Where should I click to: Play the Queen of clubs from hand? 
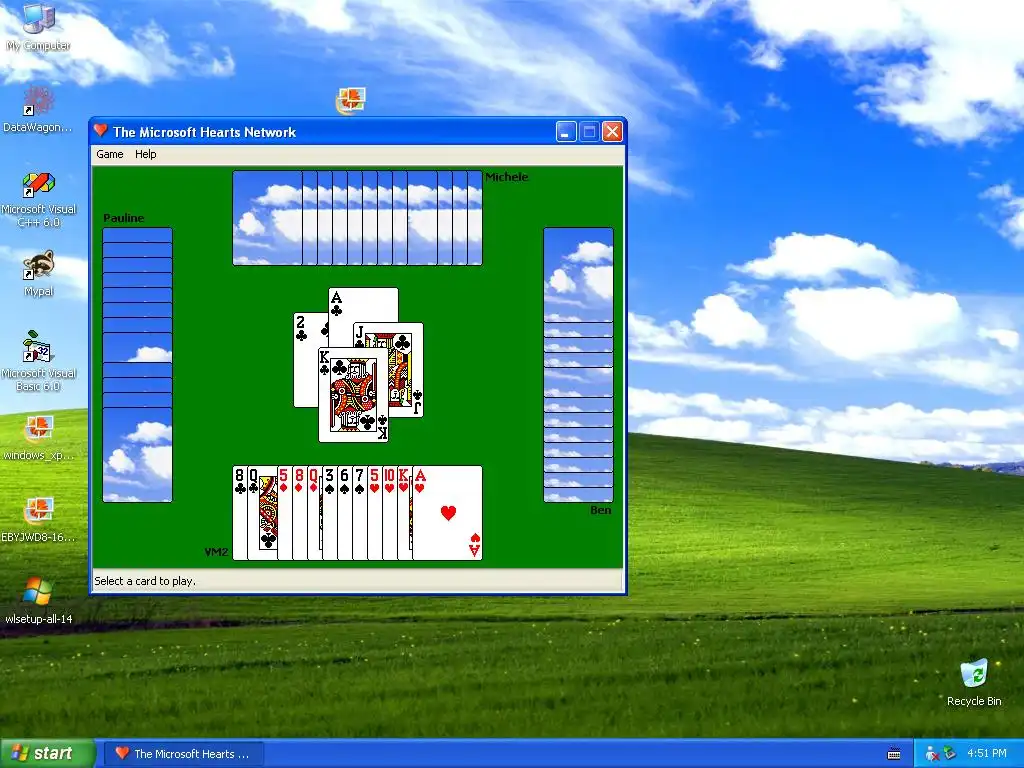point(263,513)
